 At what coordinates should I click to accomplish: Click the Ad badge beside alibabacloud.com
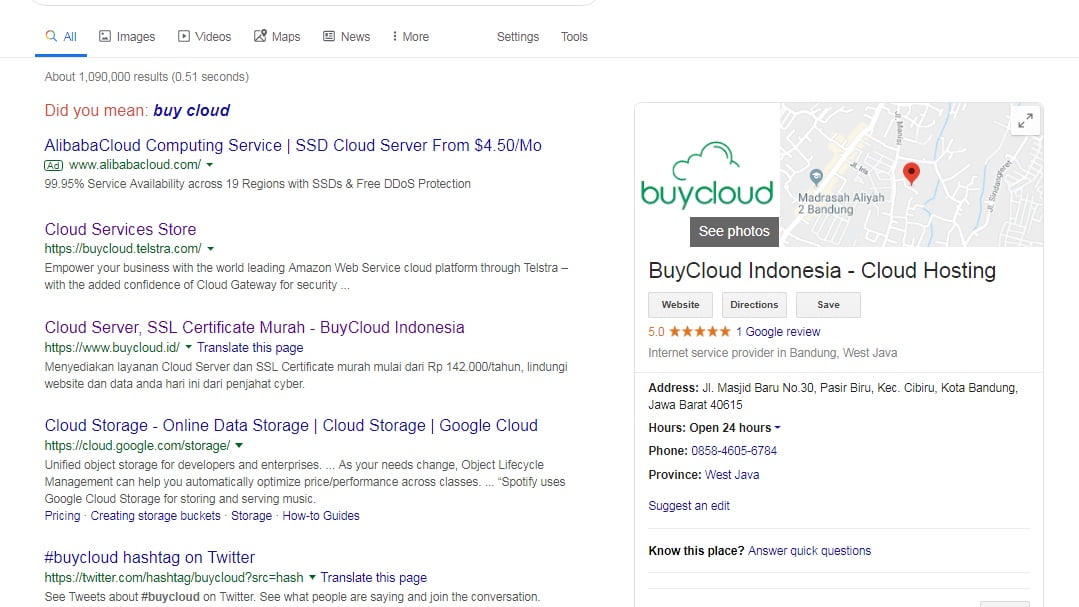point(54,165)
